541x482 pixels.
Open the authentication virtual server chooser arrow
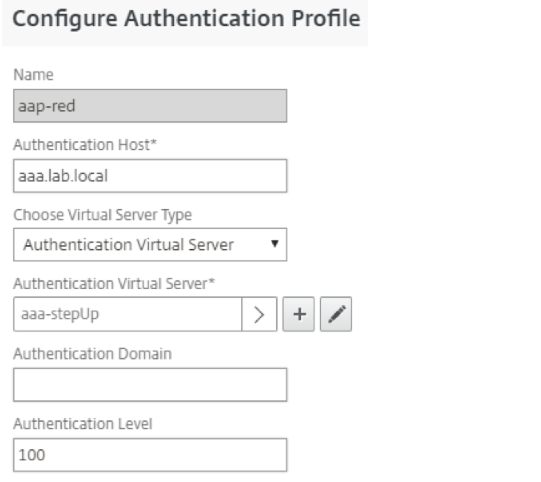[259, 314]
